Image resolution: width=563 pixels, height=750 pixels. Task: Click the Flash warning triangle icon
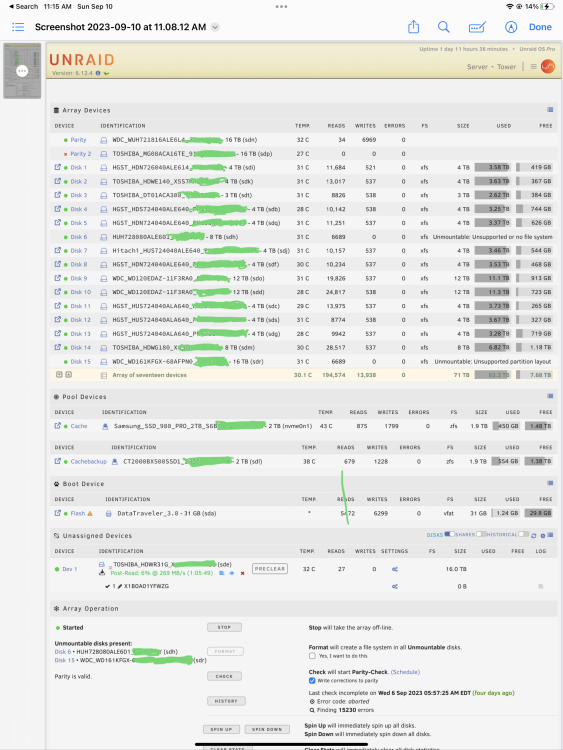tap(89, 513)
